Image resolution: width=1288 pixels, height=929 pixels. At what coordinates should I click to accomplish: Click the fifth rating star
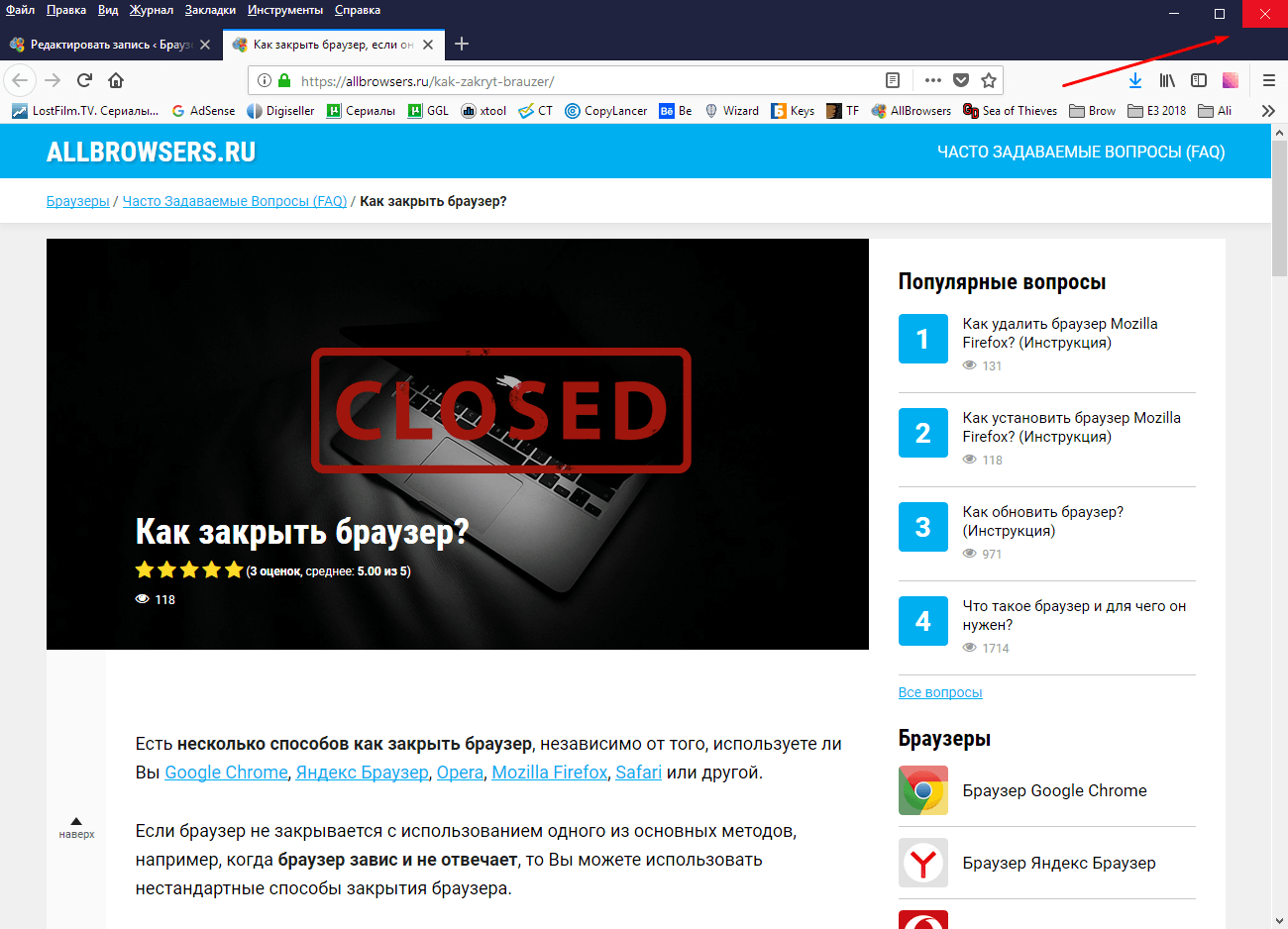pyautogui.click(x=234, y=569)
